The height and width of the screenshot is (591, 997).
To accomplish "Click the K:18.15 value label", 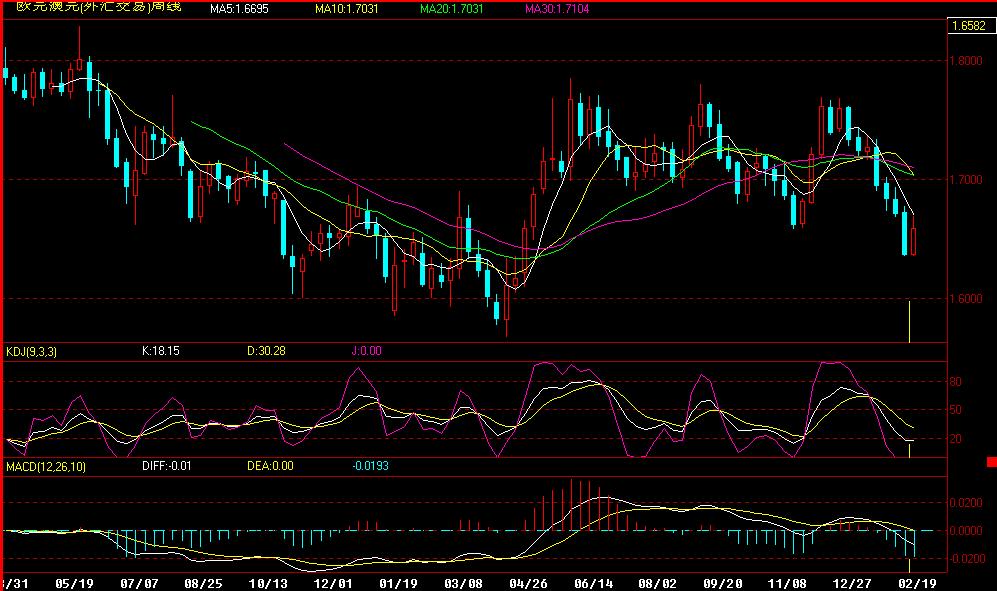I will click(161, 351).
